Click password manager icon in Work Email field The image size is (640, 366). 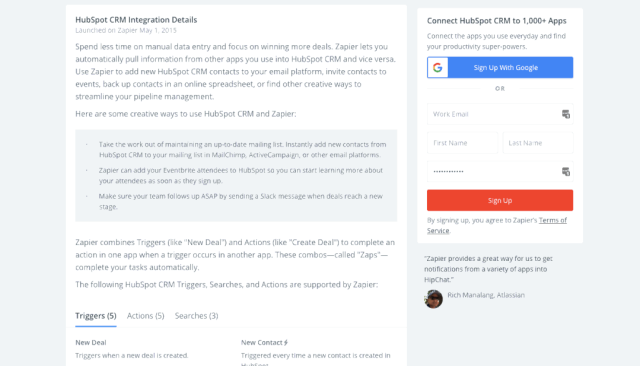566,114
